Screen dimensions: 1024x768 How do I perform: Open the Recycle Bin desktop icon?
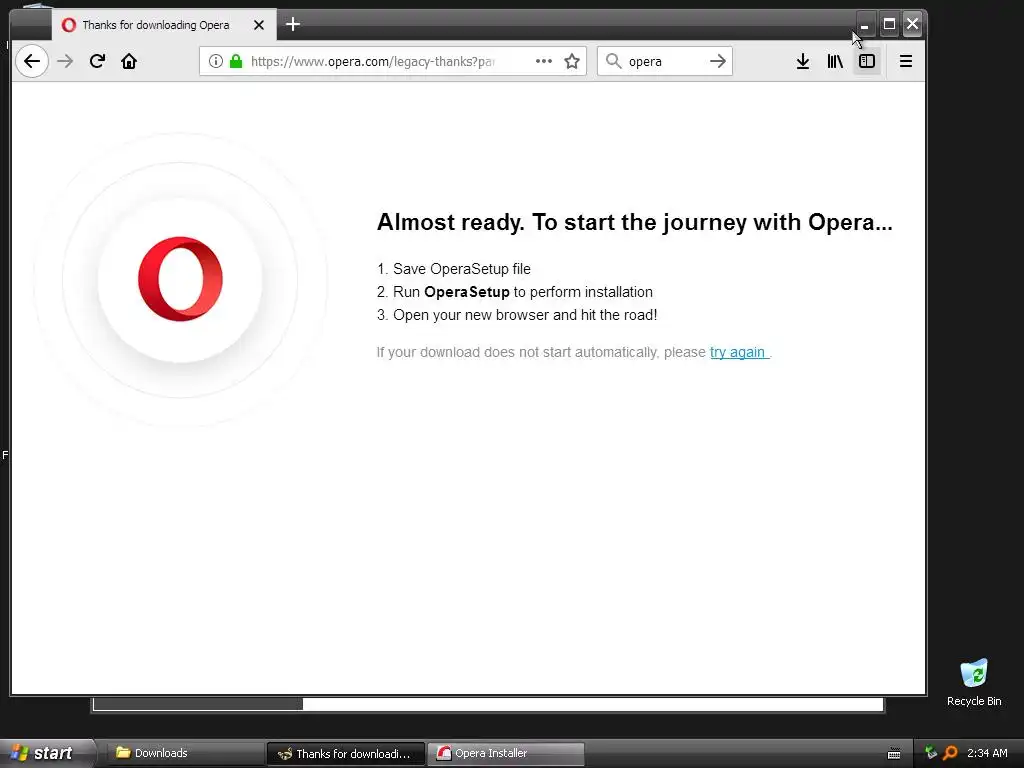(x=974, y=682)
